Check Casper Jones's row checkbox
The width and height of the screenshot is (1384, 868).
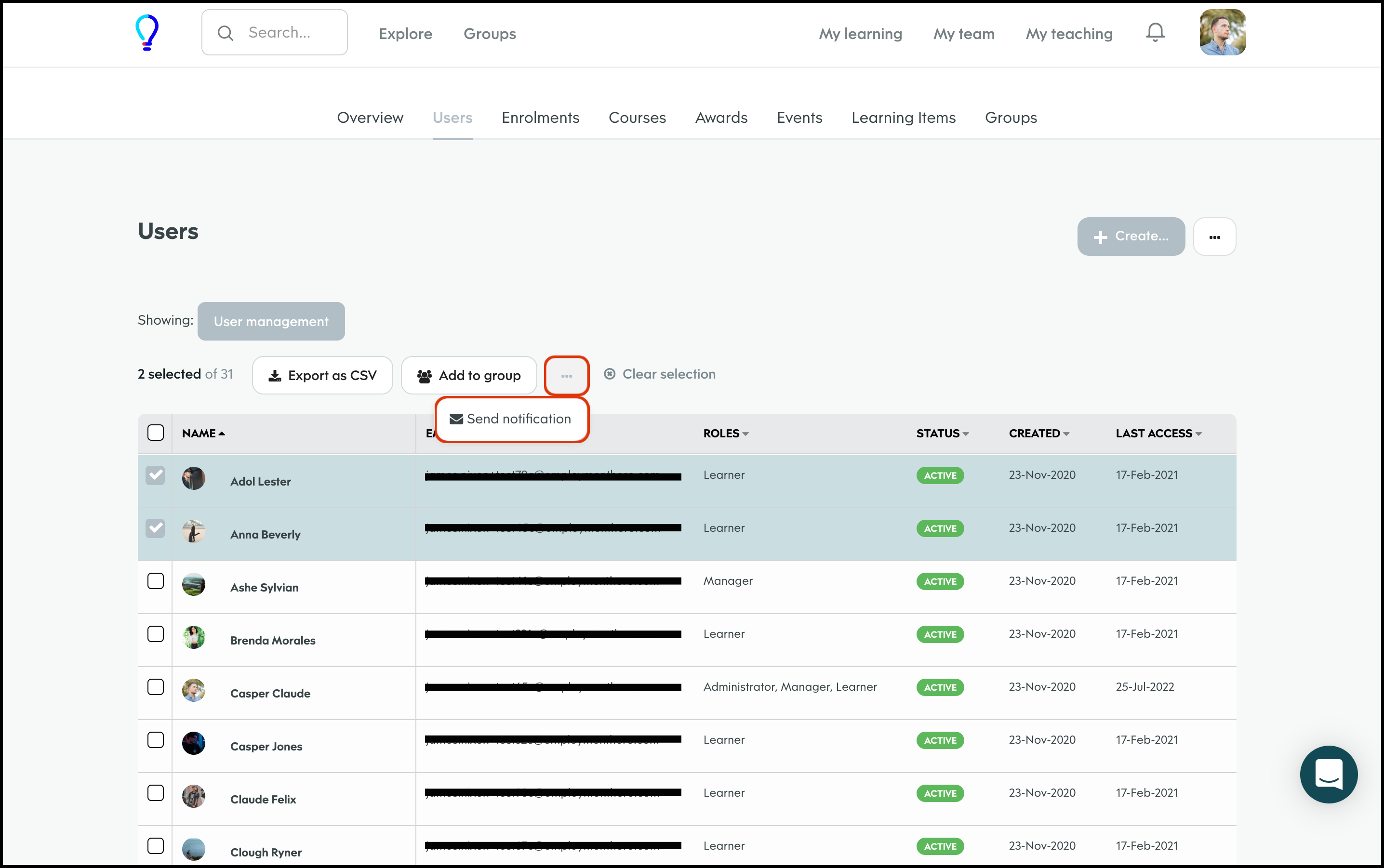156,740
